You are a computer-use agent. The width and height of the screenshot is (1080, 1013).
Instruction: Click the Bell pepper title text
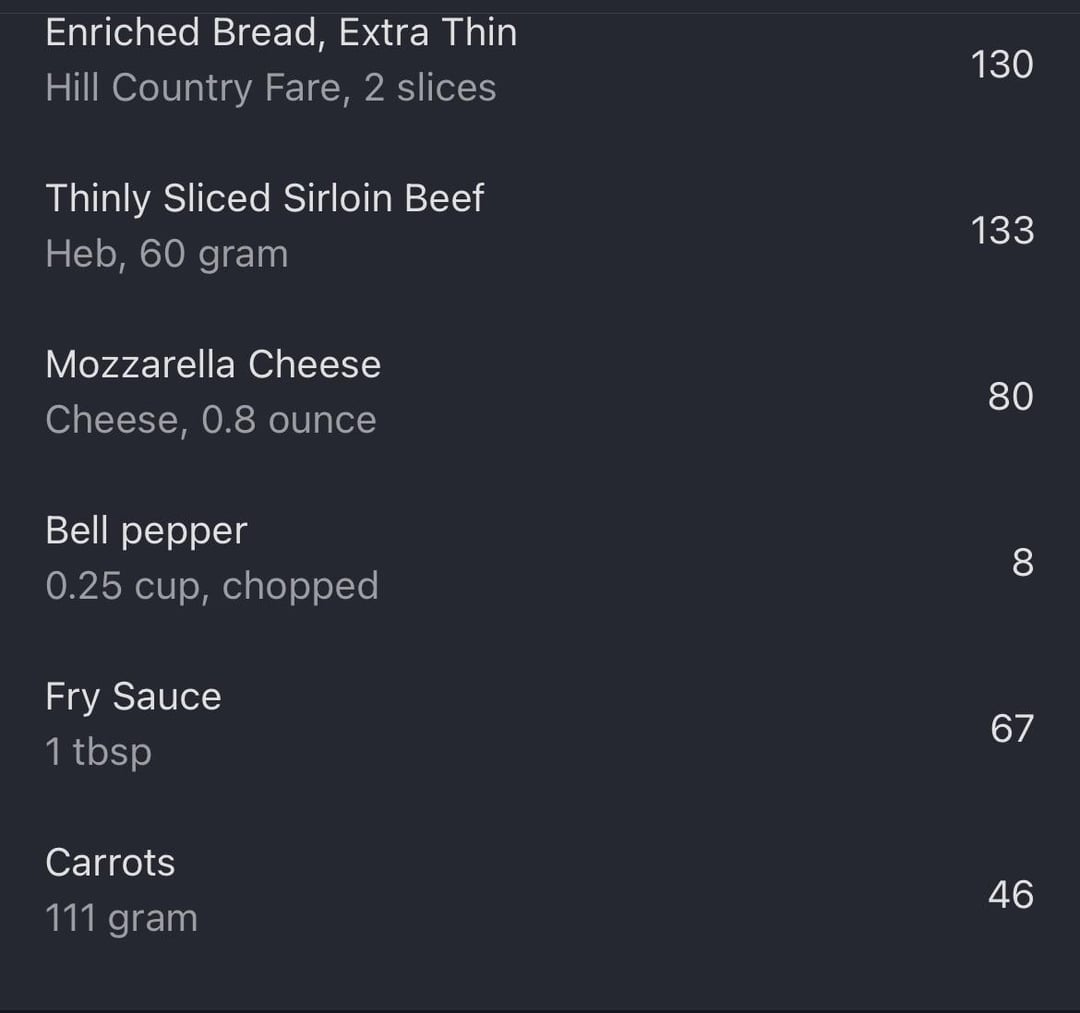pyautogui.click(x=146, y=532)
